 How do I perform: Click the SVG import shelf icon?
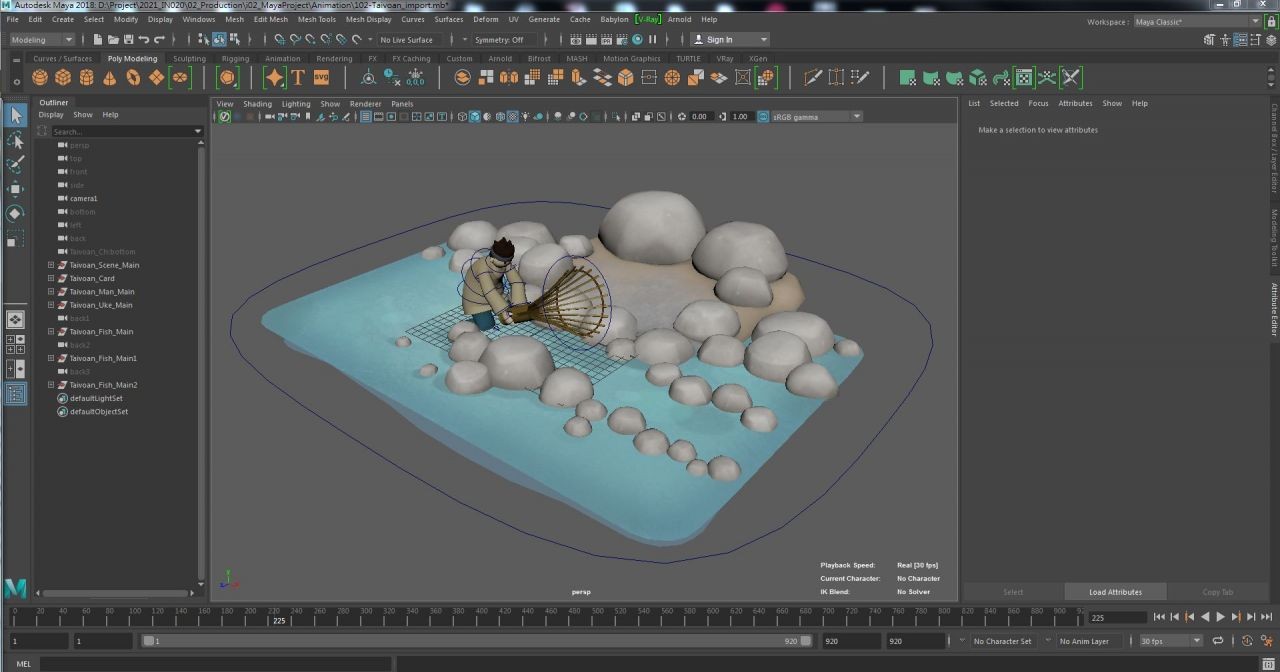pos(321,78)
